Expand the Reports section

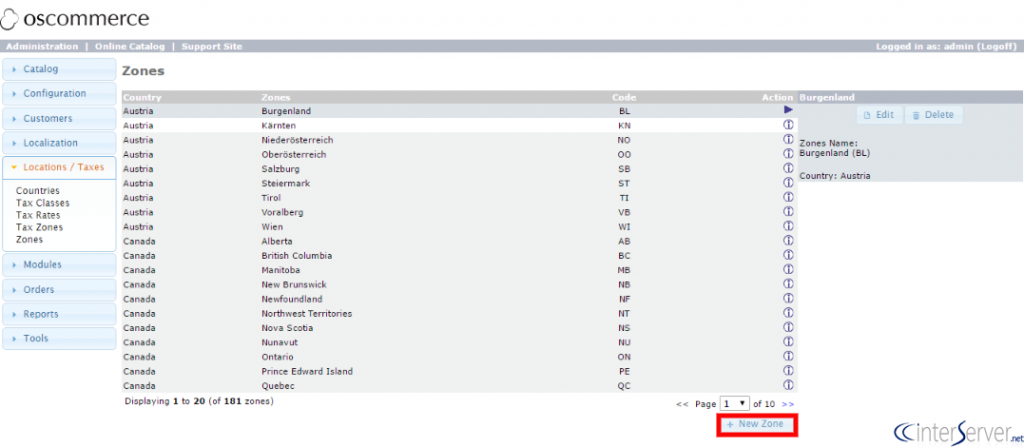point(59,313)
